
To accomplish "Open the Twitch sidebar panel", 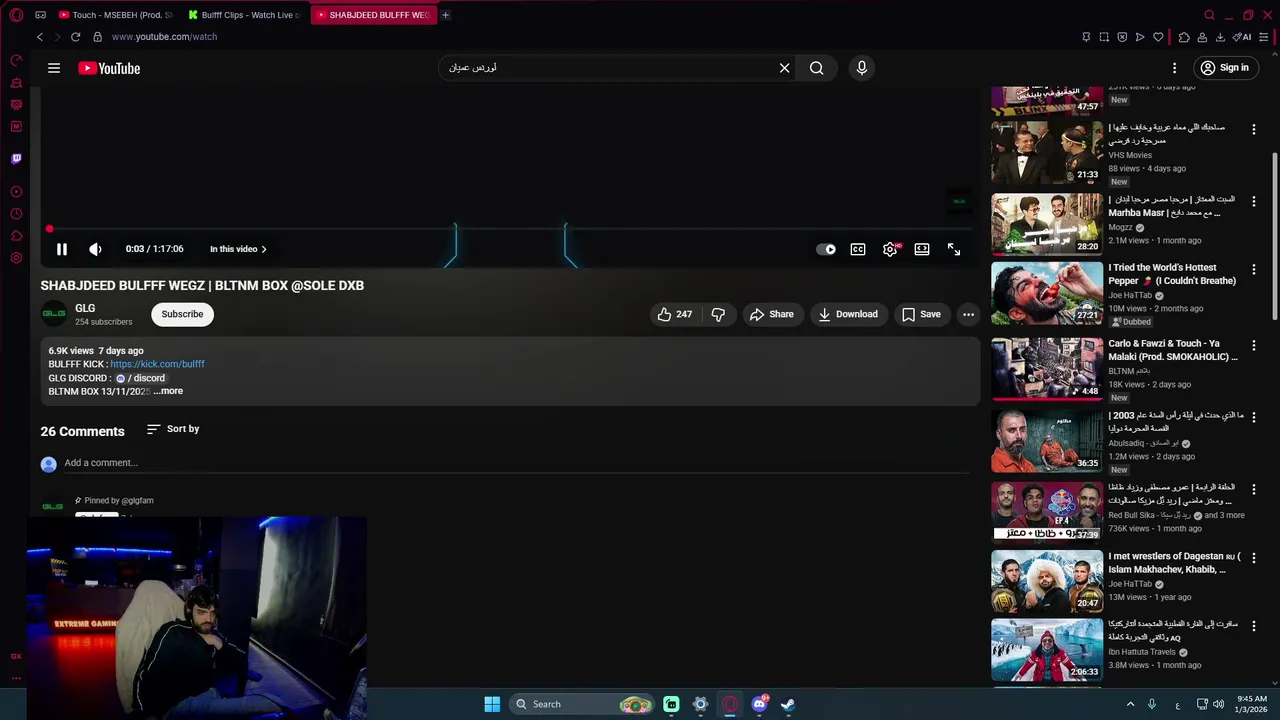I will (16, 158).
